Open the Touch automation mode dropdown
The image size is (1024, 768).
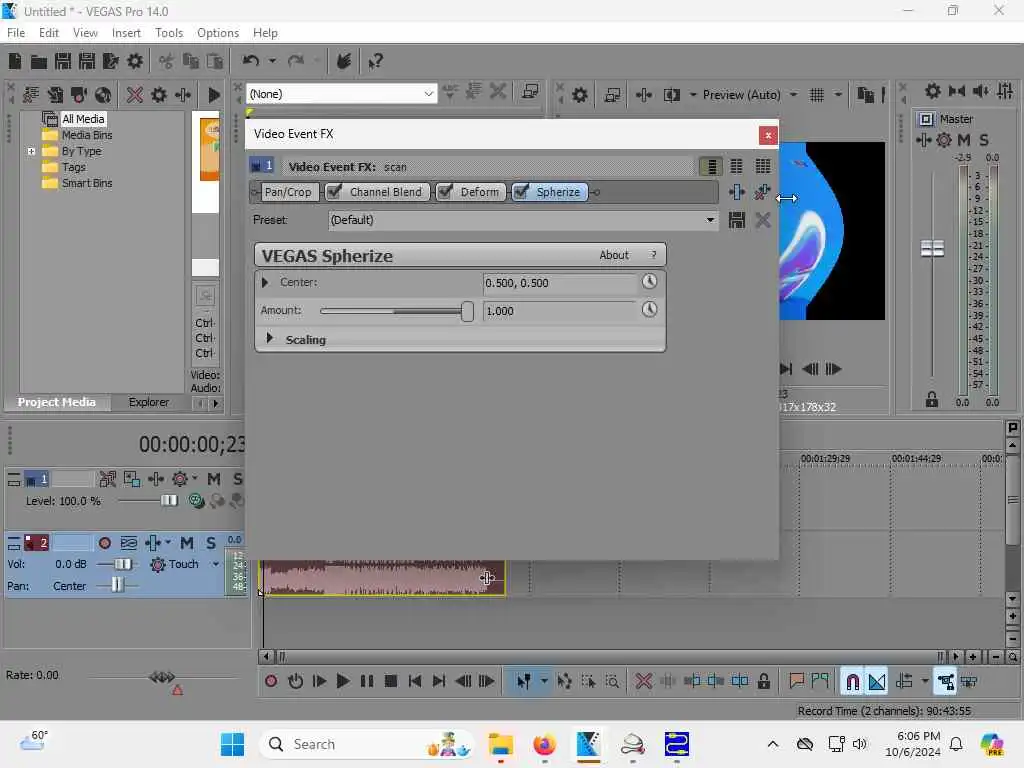[216, 564]
